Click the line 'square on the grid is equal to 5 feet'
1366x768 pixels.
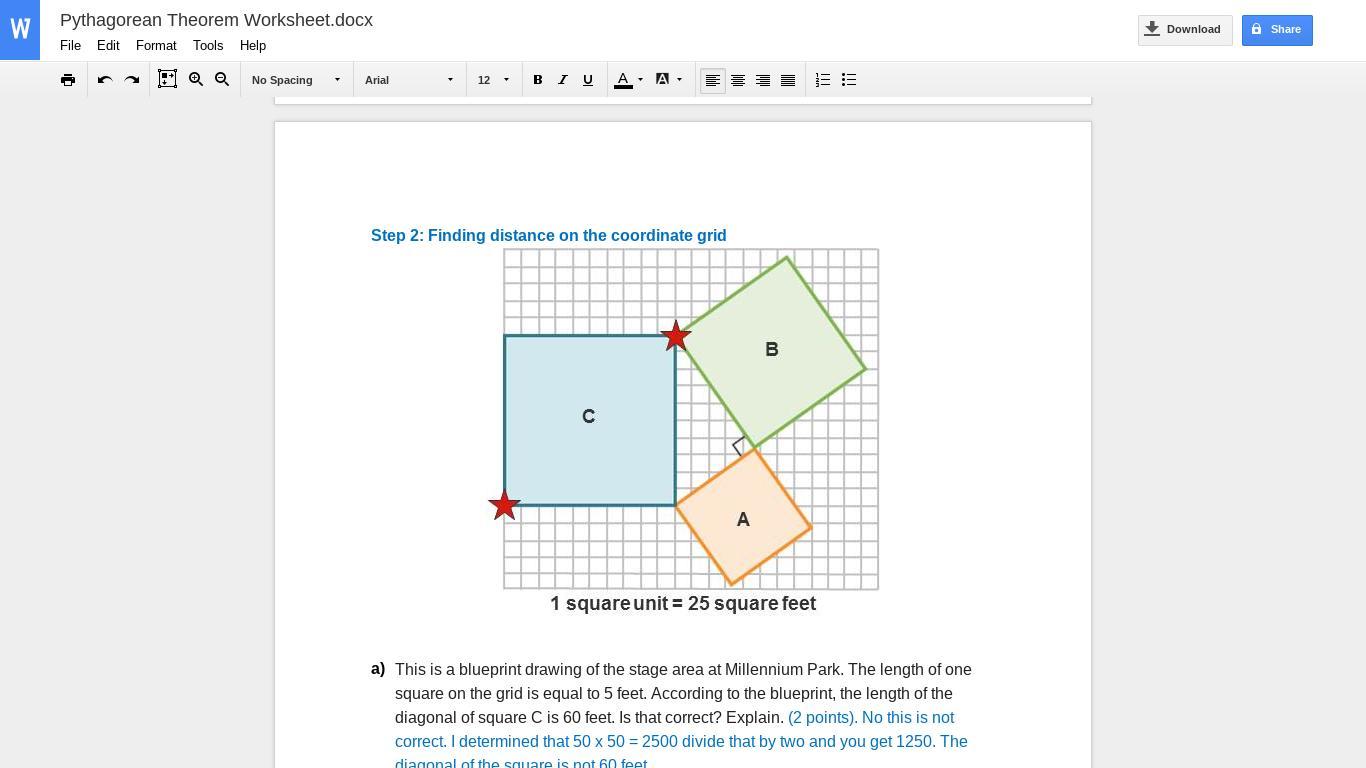(674, 694)
